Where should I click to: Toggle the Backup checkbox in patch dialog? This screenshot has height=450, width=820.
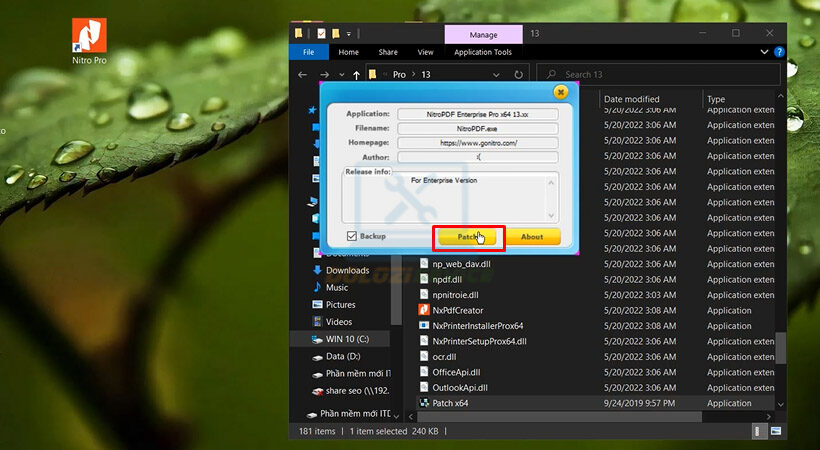[351, 236]
